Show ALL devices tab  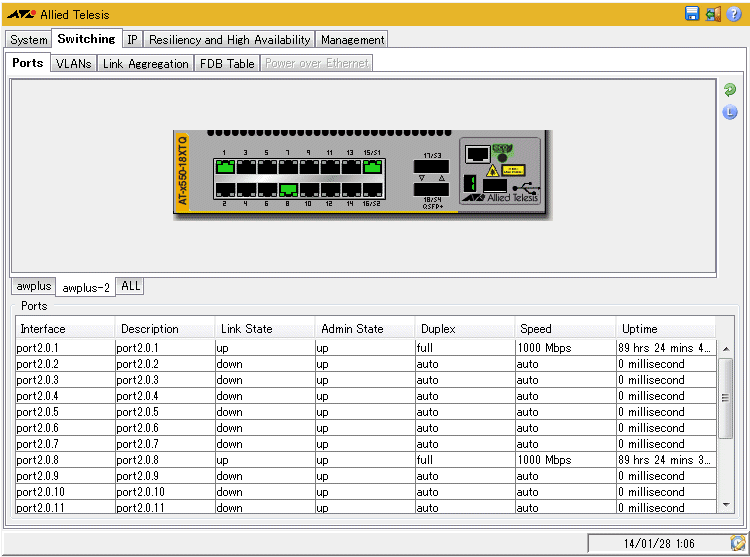pos(130,286)
